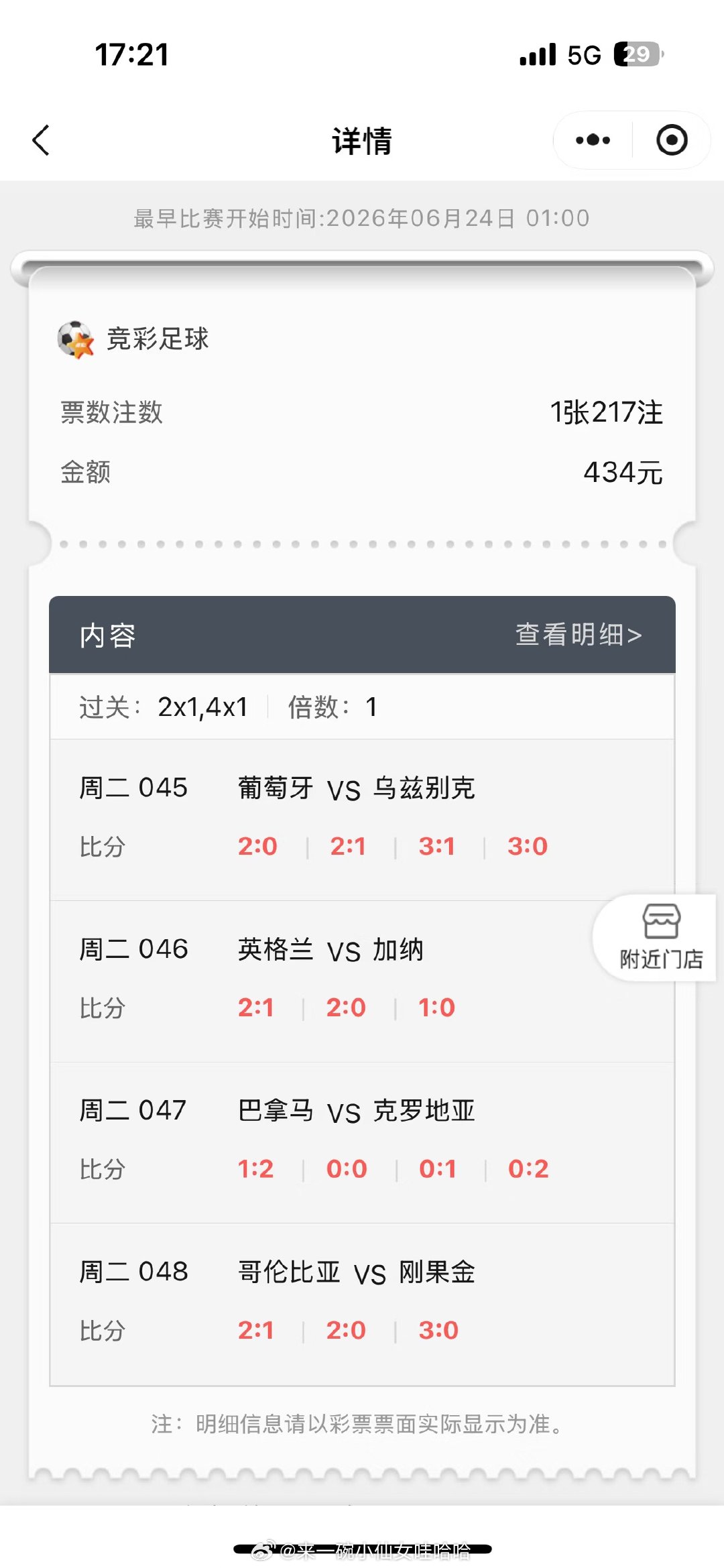This screenshot has width=724, height=1568.
Task: Tap the battery level indicator
Action: click(639, 54)
